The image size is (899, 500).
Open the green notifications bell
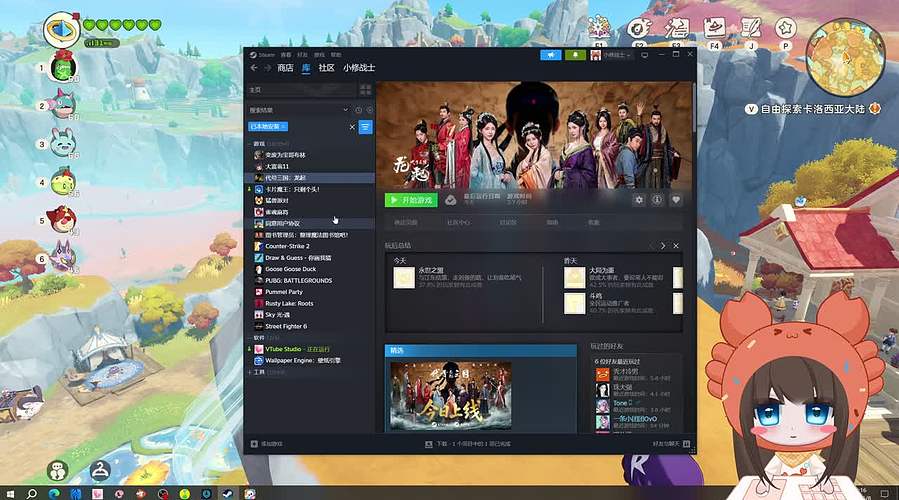click(575, 54)
